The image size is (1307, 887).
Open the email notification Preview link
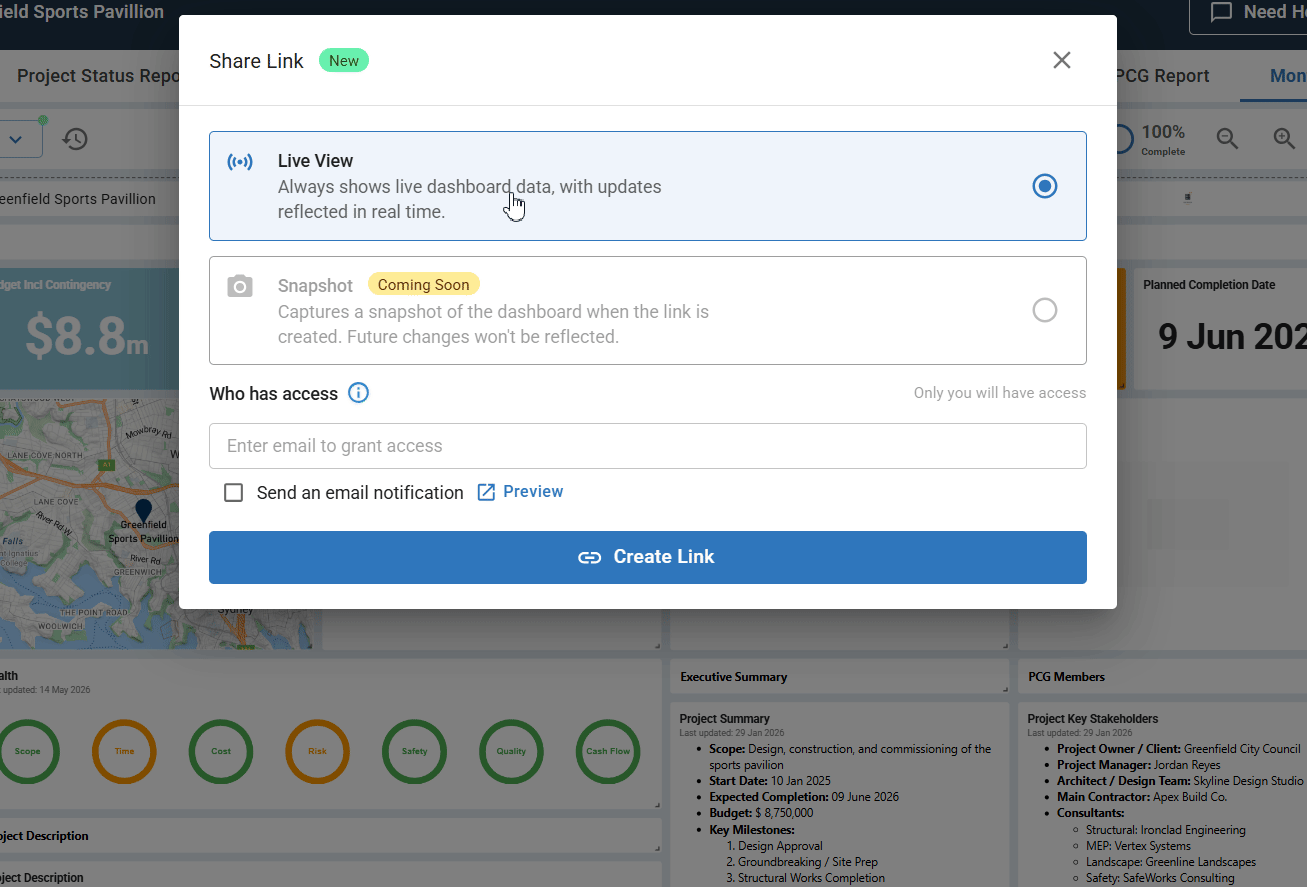pos(533,491)
